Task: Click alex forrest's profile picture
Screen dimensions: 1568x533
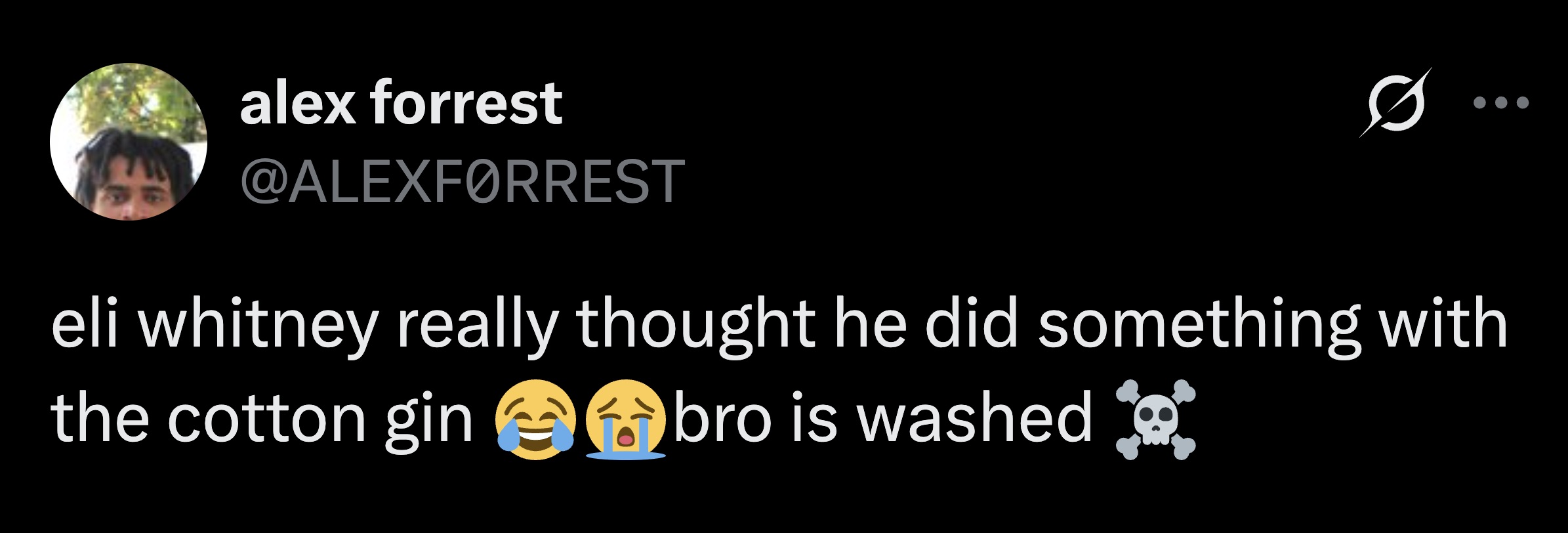Action: (x=129, y=142)
